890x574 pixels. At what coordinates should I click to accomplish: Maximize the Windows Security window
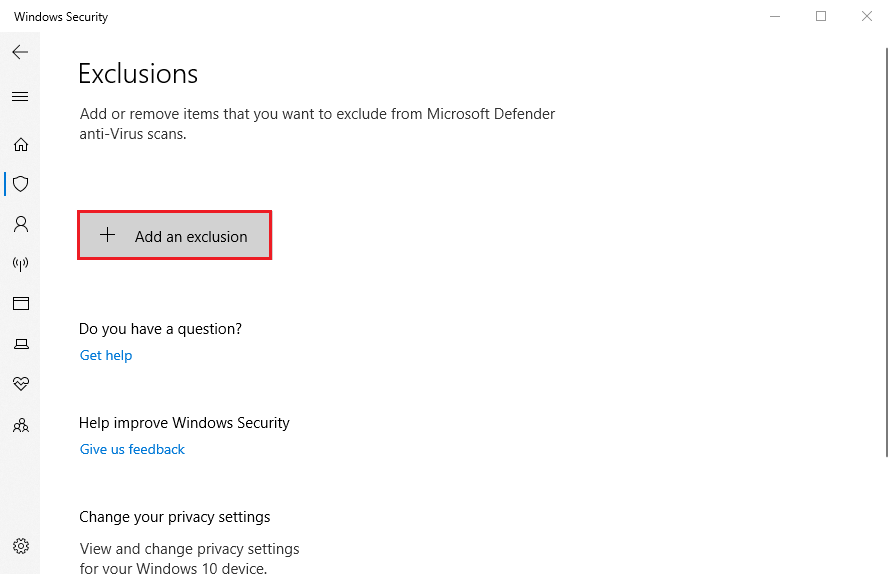(821, 16)
